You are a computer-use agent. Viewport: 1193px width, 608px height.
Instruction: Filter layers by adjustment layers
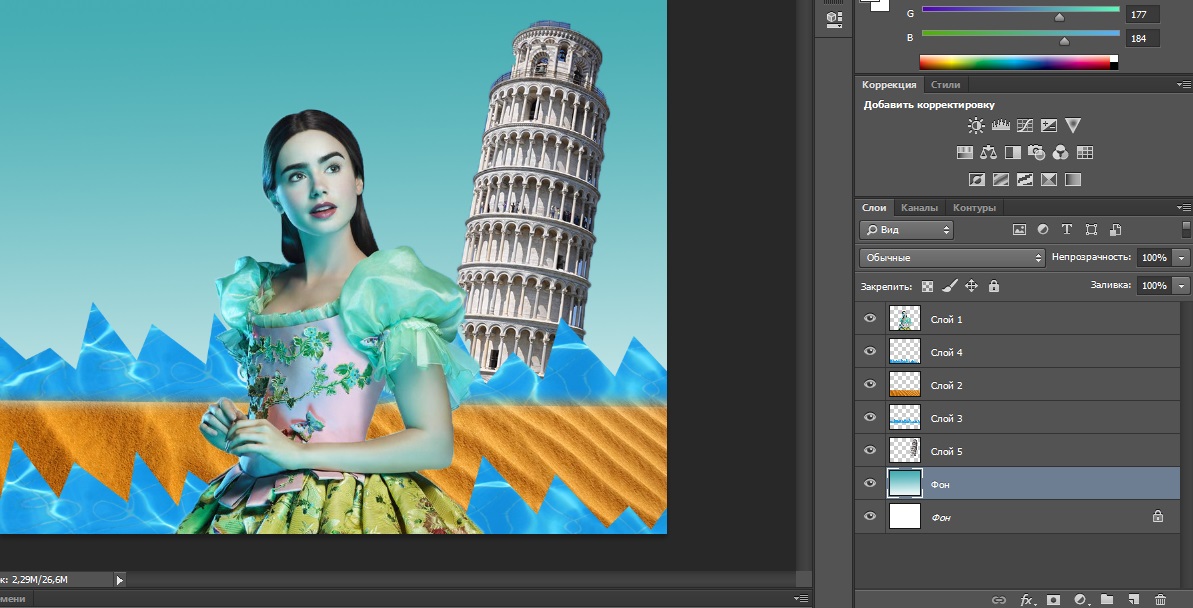[x=1043, y=229]
